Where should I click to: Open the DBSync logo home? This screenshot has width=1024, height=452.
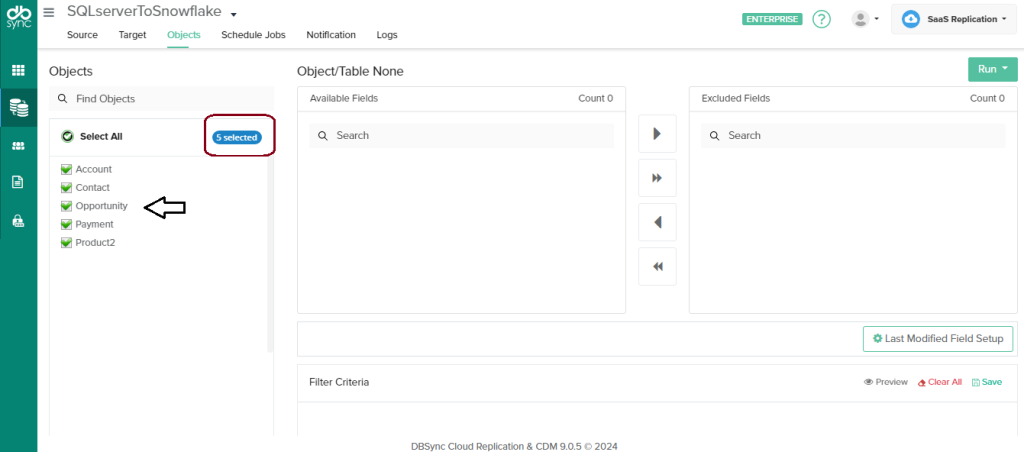pos(18,19)
